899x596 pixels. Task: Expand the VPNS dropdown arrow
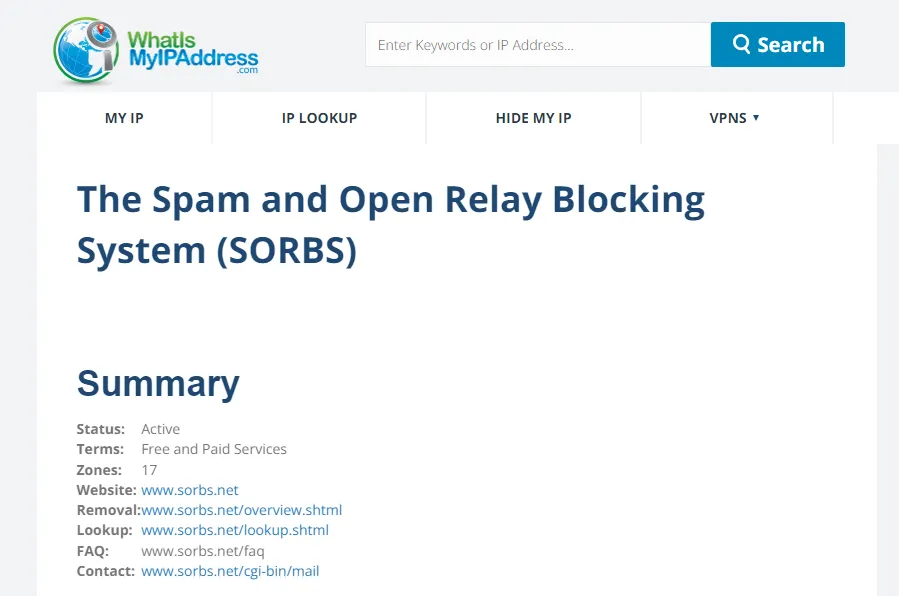(x=756, y=118)
